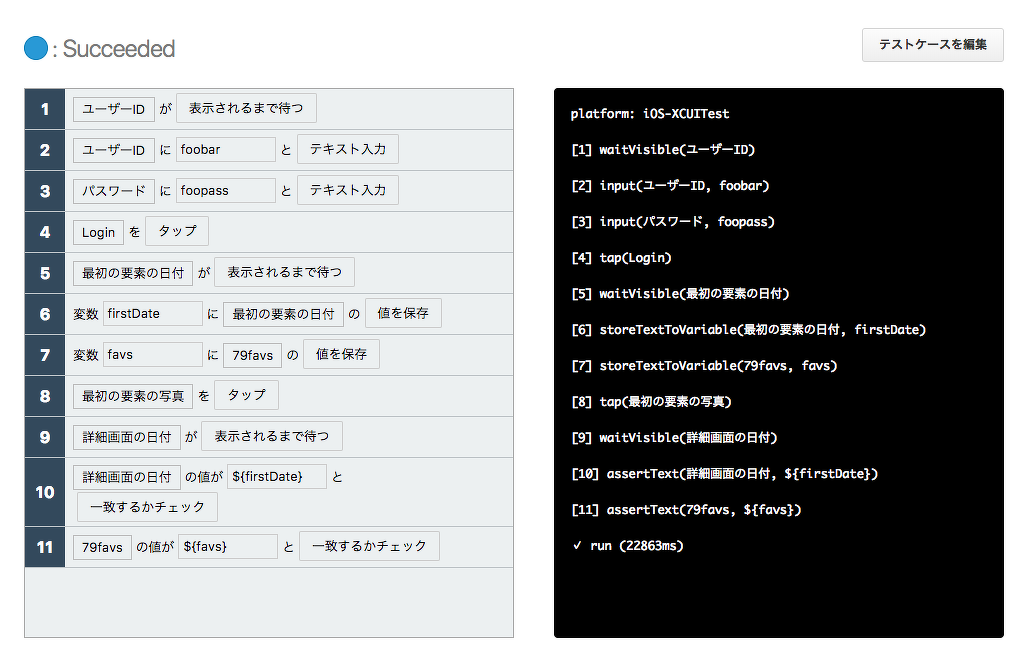Click the blue Succeeded status circle icon

[x=36, y=48]
